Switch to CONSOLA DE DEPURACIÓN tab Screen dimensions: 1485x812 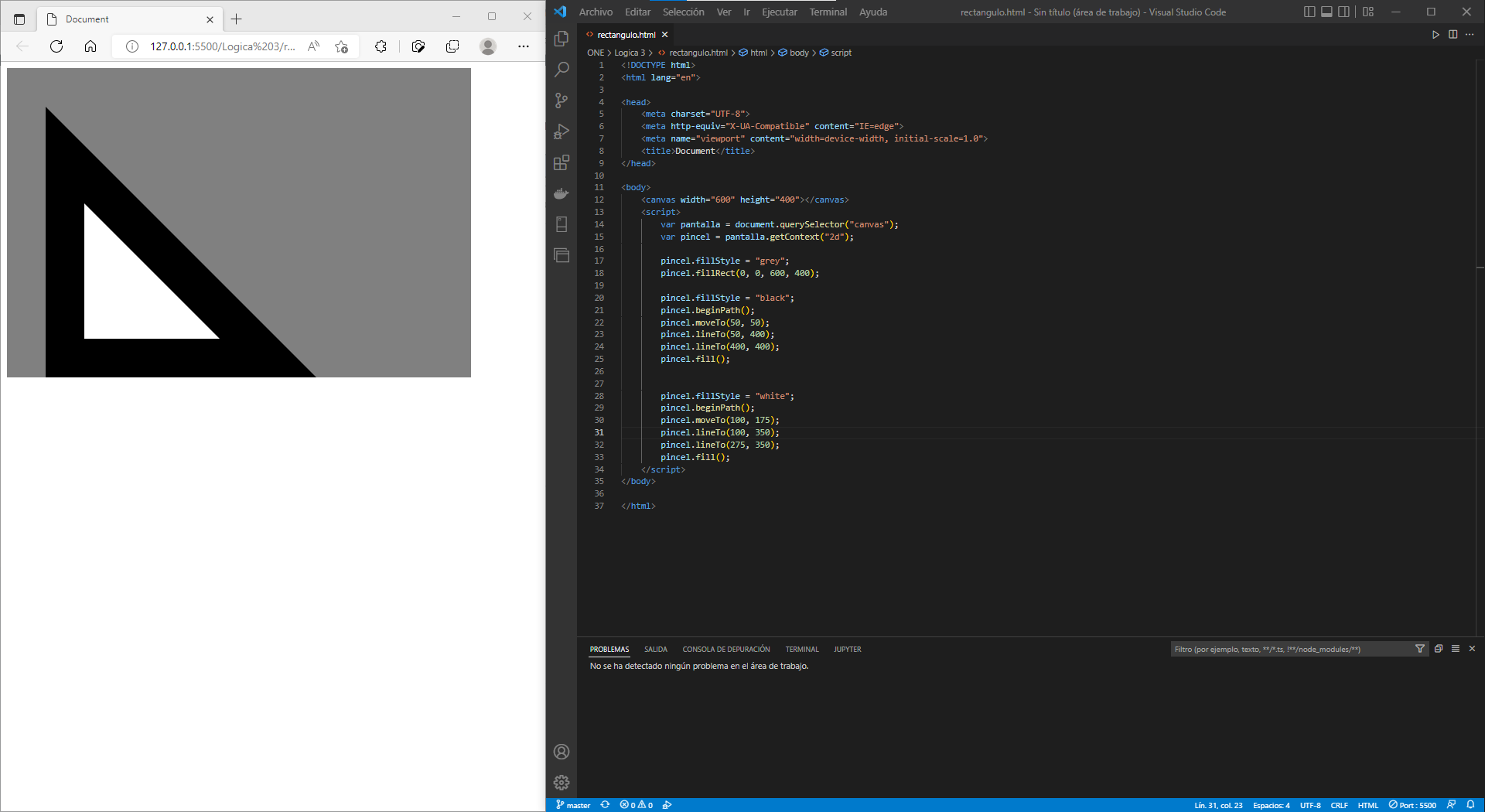tap(726, 650)
